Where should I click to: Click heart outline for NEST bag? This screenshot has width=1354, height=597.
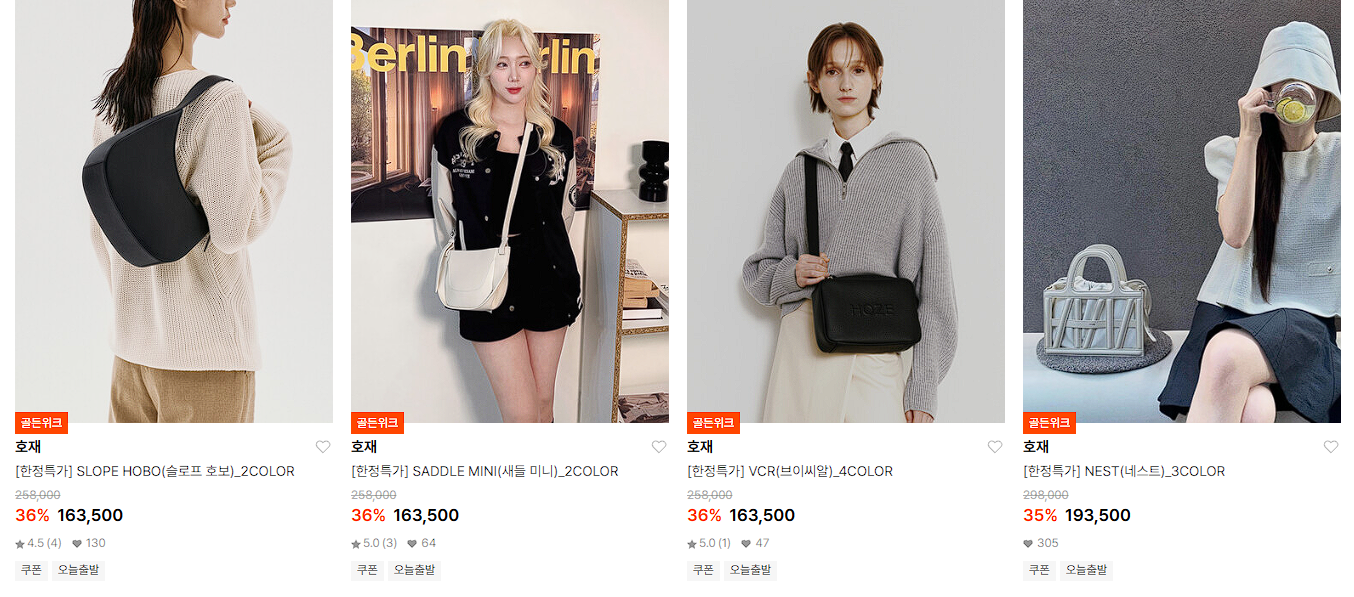click(x=1331, y=447)
